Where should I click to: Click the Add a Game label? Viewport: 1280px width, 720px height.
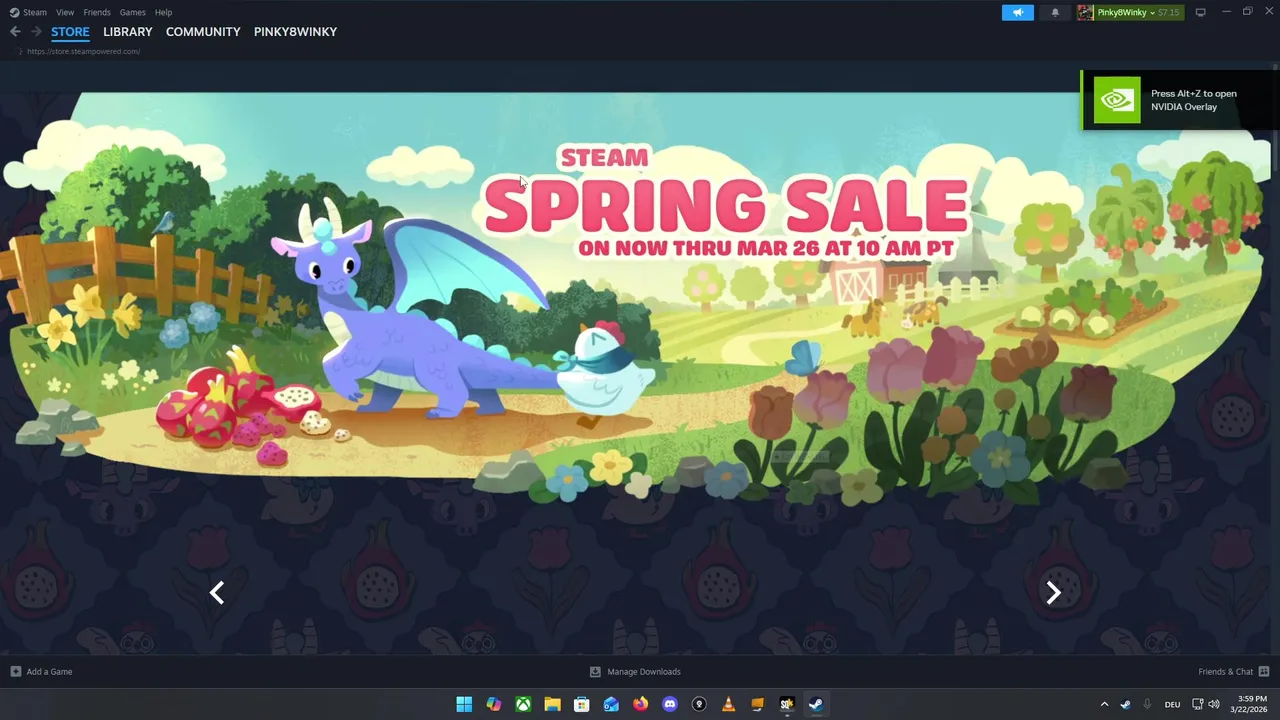[x=49, y=671]
